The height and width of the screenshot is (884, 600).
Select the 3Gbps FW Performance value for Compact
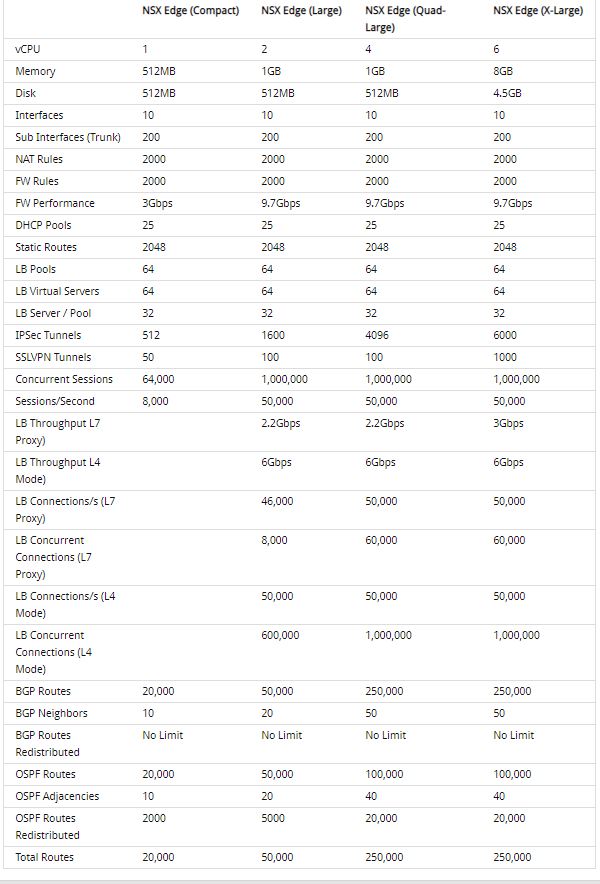157,203
